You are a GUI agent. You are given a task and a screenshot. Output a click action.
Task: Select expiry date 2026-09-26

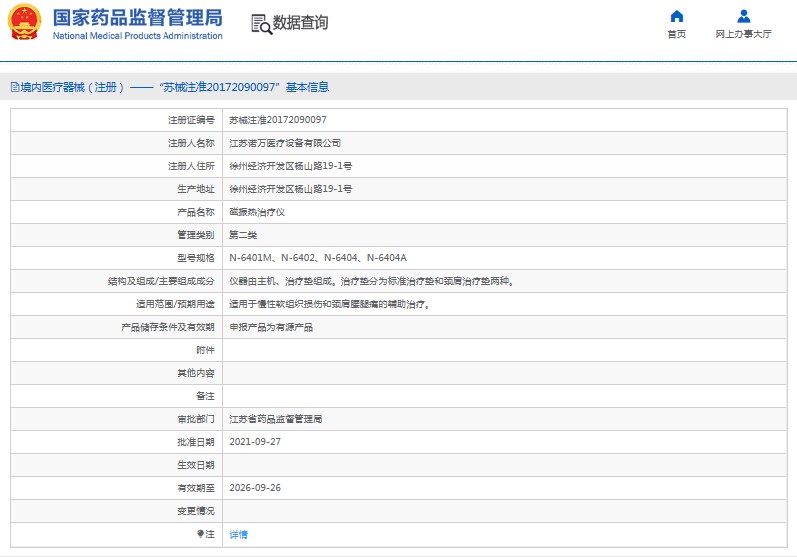click(255, 488)
